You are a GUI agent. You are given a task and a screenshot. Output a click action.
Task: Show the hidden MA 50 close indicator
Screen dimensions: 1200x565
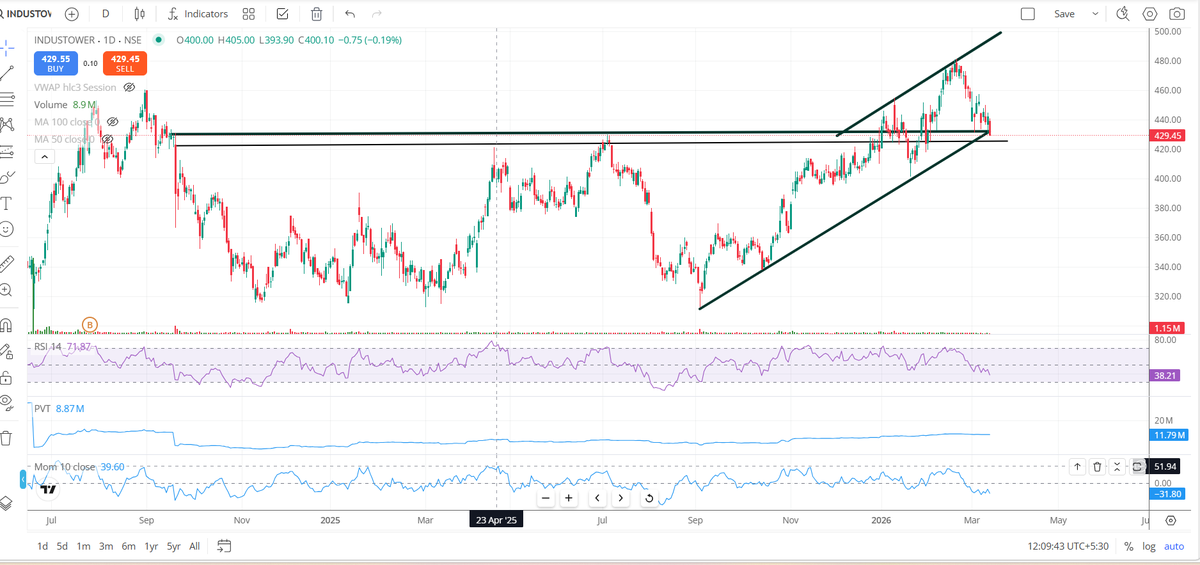tap(108, 138)
